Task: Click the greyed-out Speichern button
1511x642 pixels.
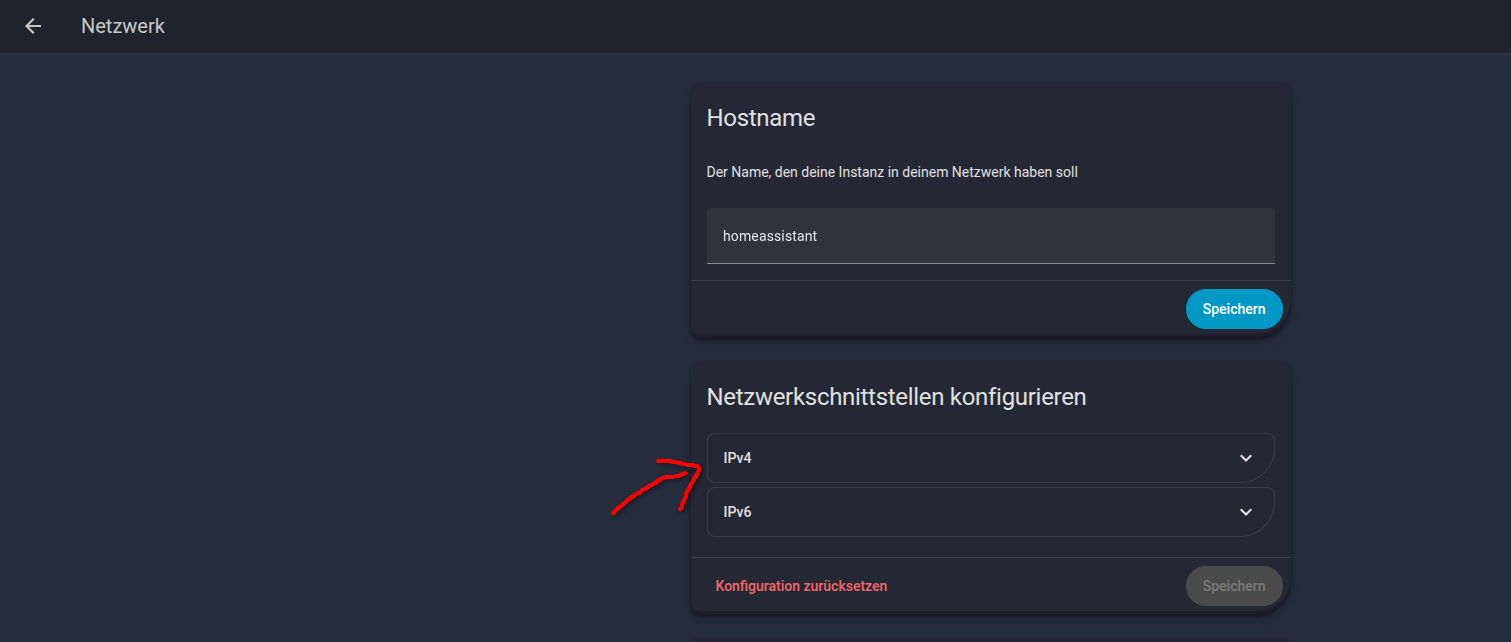Action: tap(1233, 586)
